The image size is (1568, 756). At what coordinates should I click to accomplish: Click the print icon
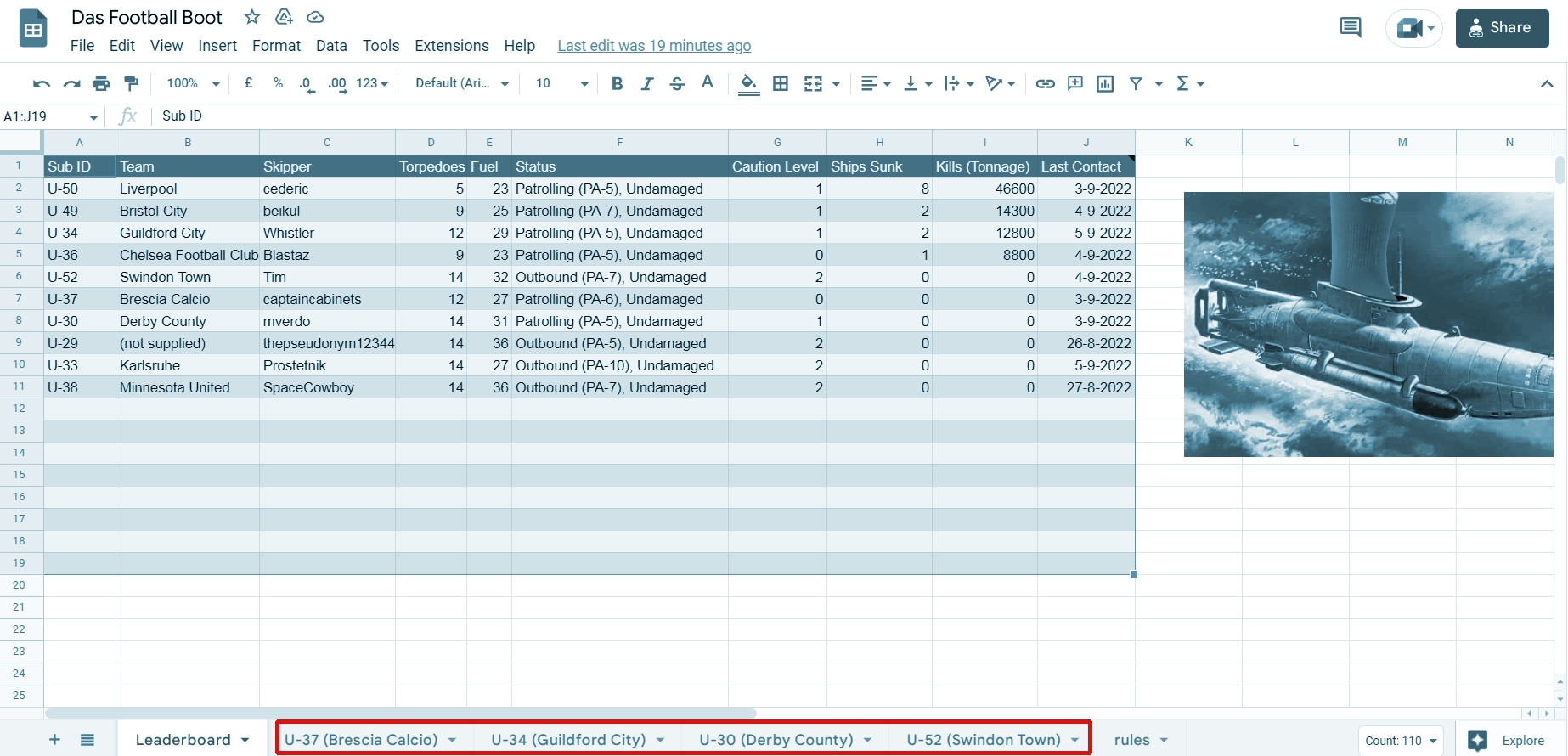101,83
